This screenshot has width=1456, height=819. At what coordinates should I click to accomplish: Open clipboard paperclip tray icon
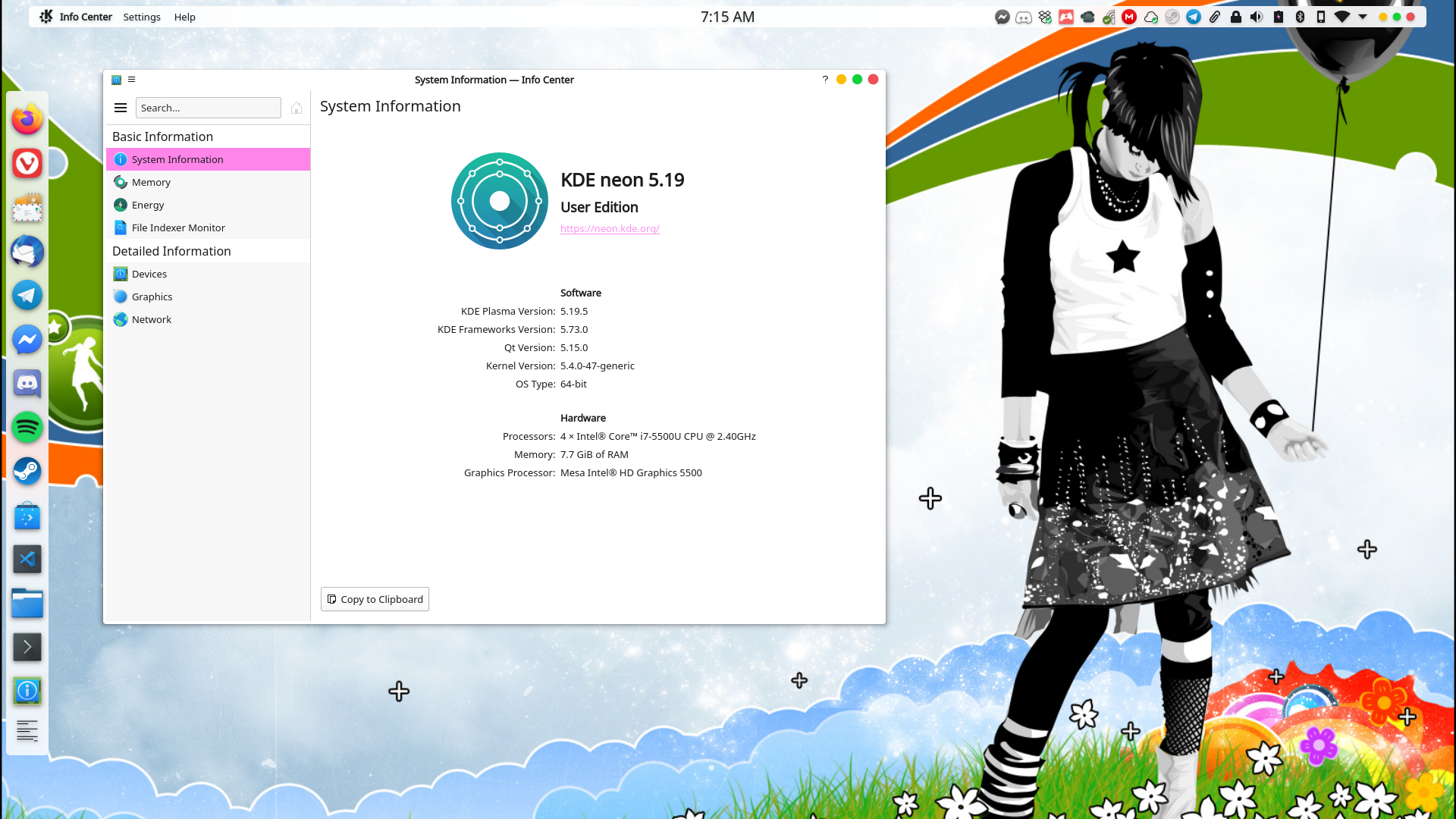pos(1215,17)
